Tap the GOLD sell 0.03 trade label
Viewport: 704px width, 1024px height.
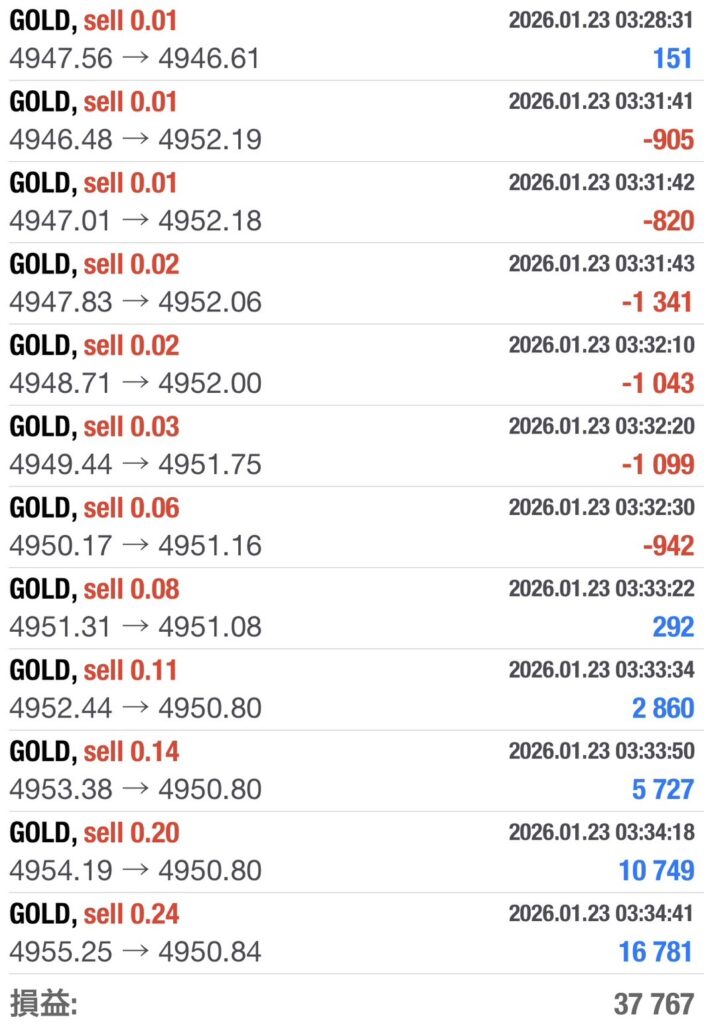pyautogui.click(x=95, y=426)
